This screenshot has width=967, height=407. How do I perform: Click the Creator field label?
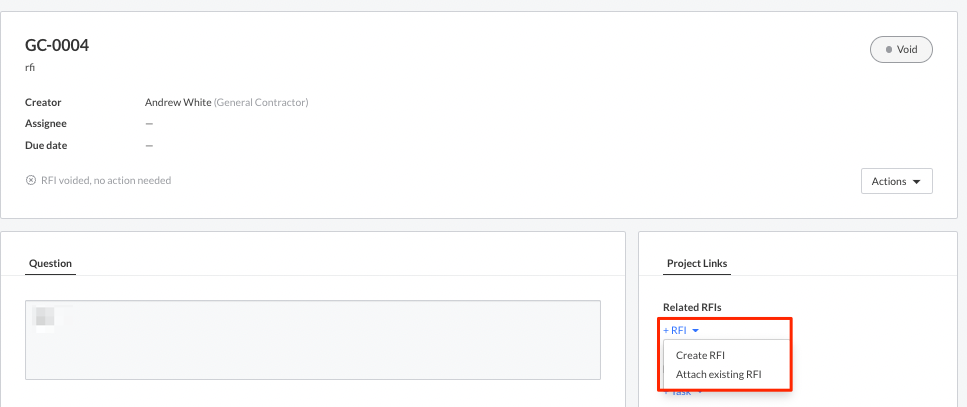[43, 102]
